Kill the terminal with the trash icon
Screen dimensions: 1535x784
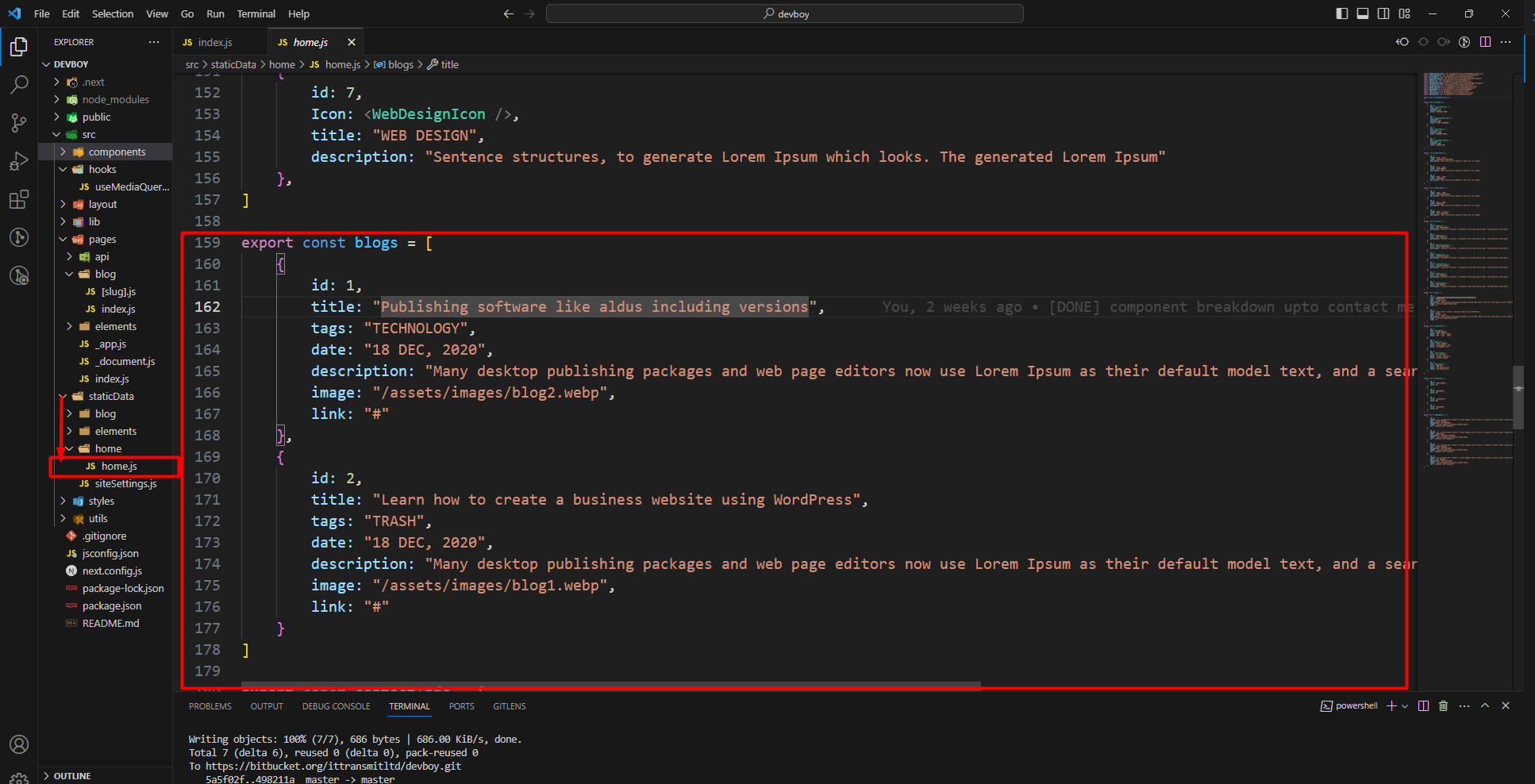(x=1443, y=705)
